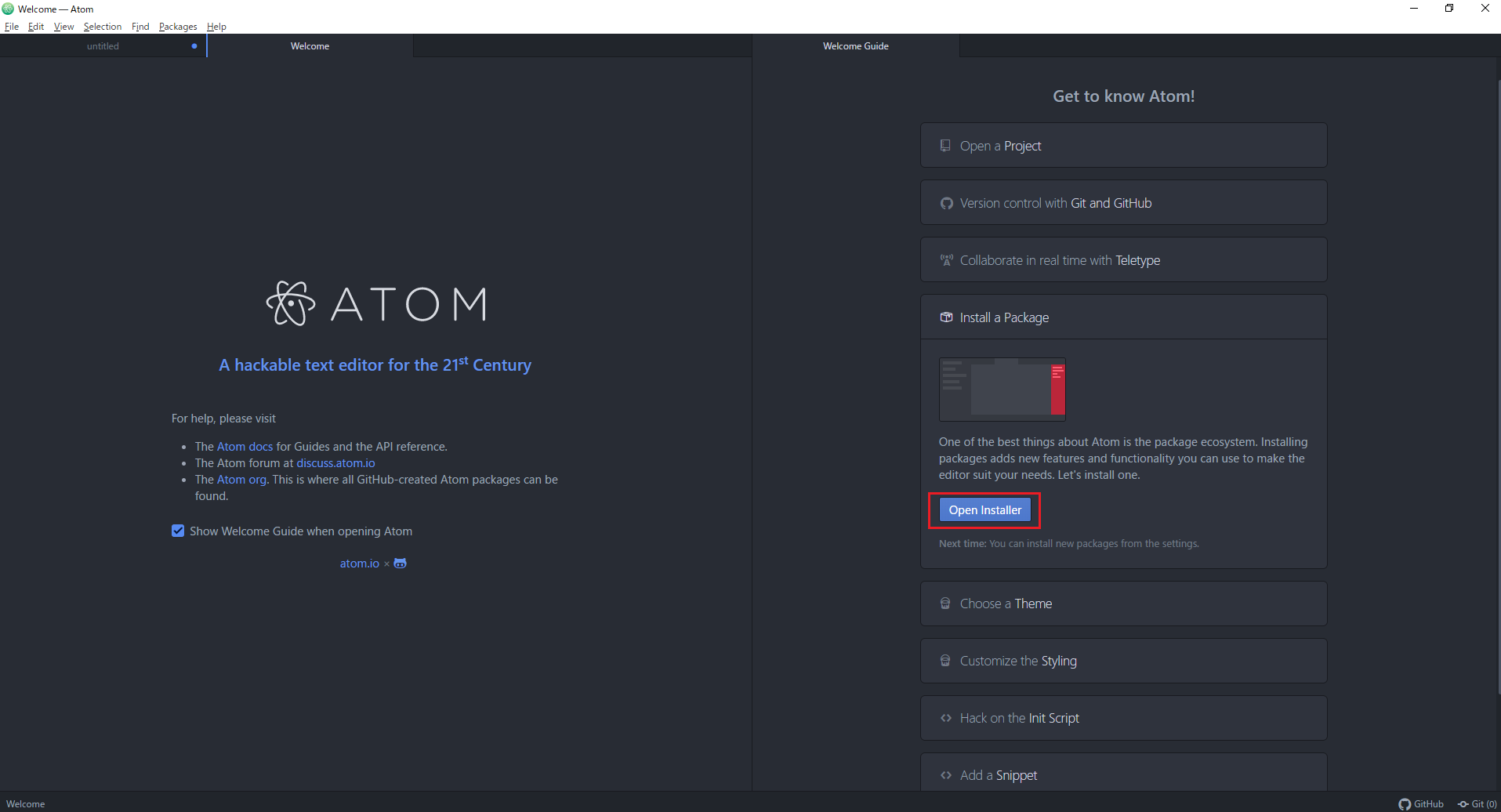The height and width of the screenshot is (812, 1501).
Task: Switch to the Welcome tab
Action: point(310,45)
